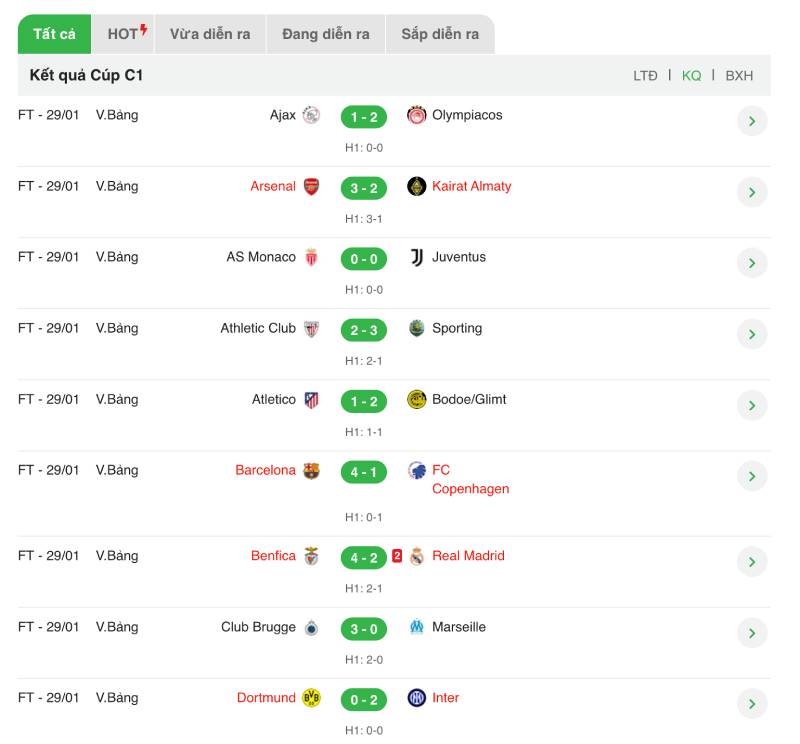
Task: Switch to Vừa diễn ra tab
Action: [210, 34]
